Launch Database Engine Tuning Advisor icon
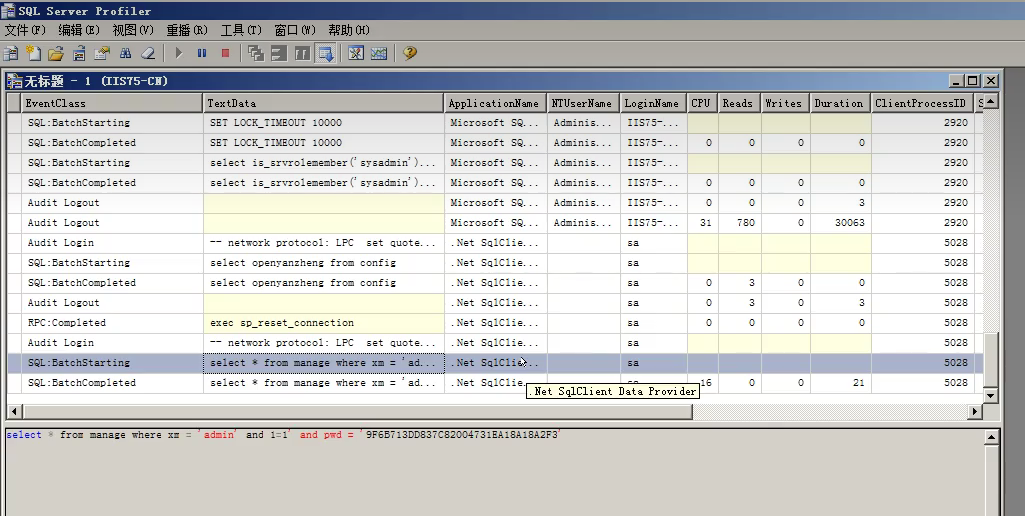 pos(356,53)
